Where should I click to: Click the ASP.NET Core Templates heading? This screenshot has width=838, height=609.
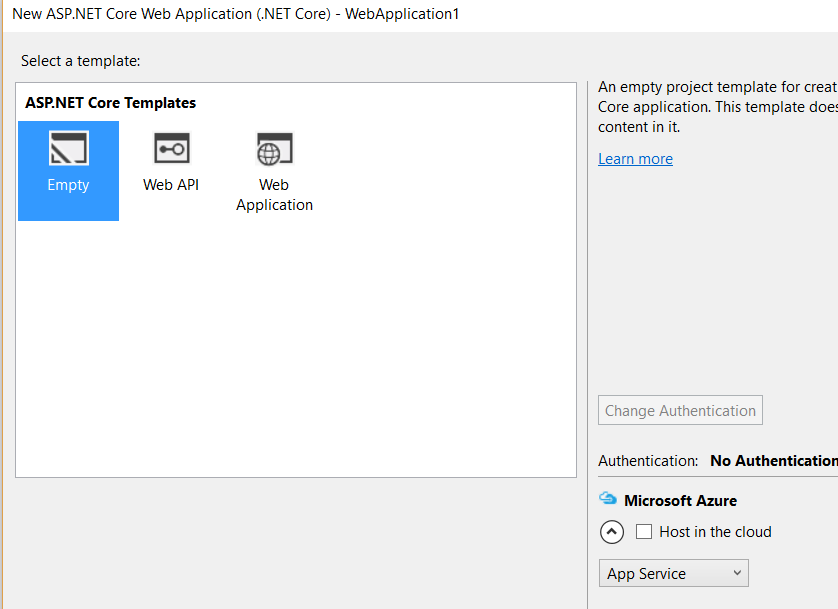coord(111,103)
